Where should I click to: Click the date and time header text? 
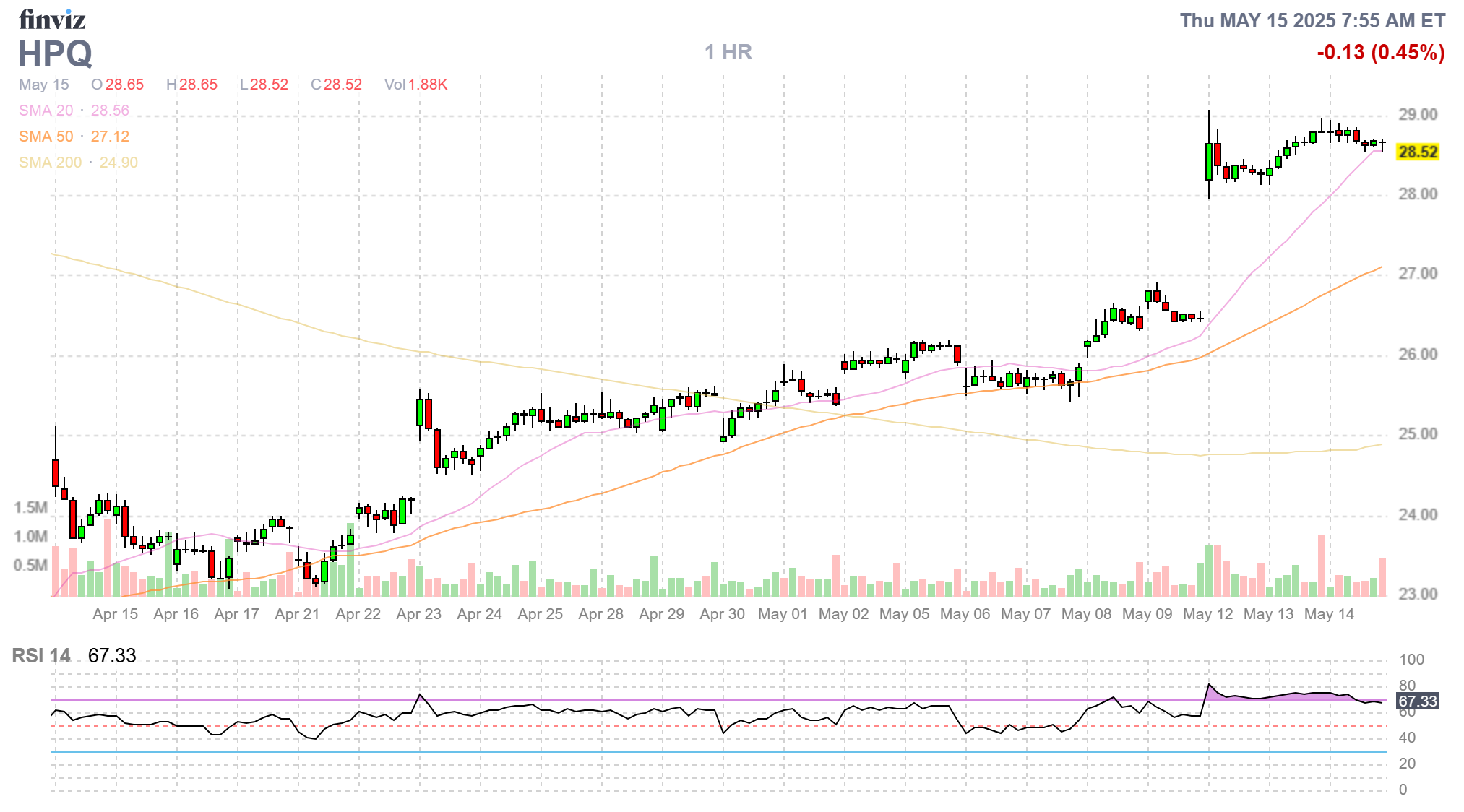pos(1312,20)
